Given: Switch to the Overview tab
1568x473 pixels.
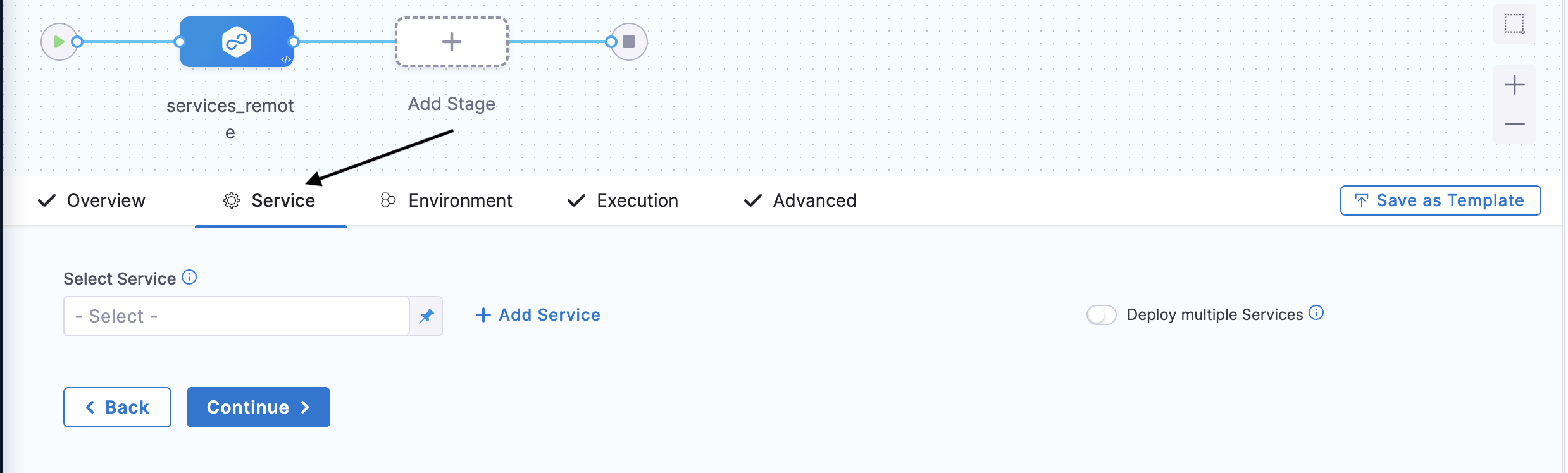Looking at the screenshot, I should coord(92,200).
